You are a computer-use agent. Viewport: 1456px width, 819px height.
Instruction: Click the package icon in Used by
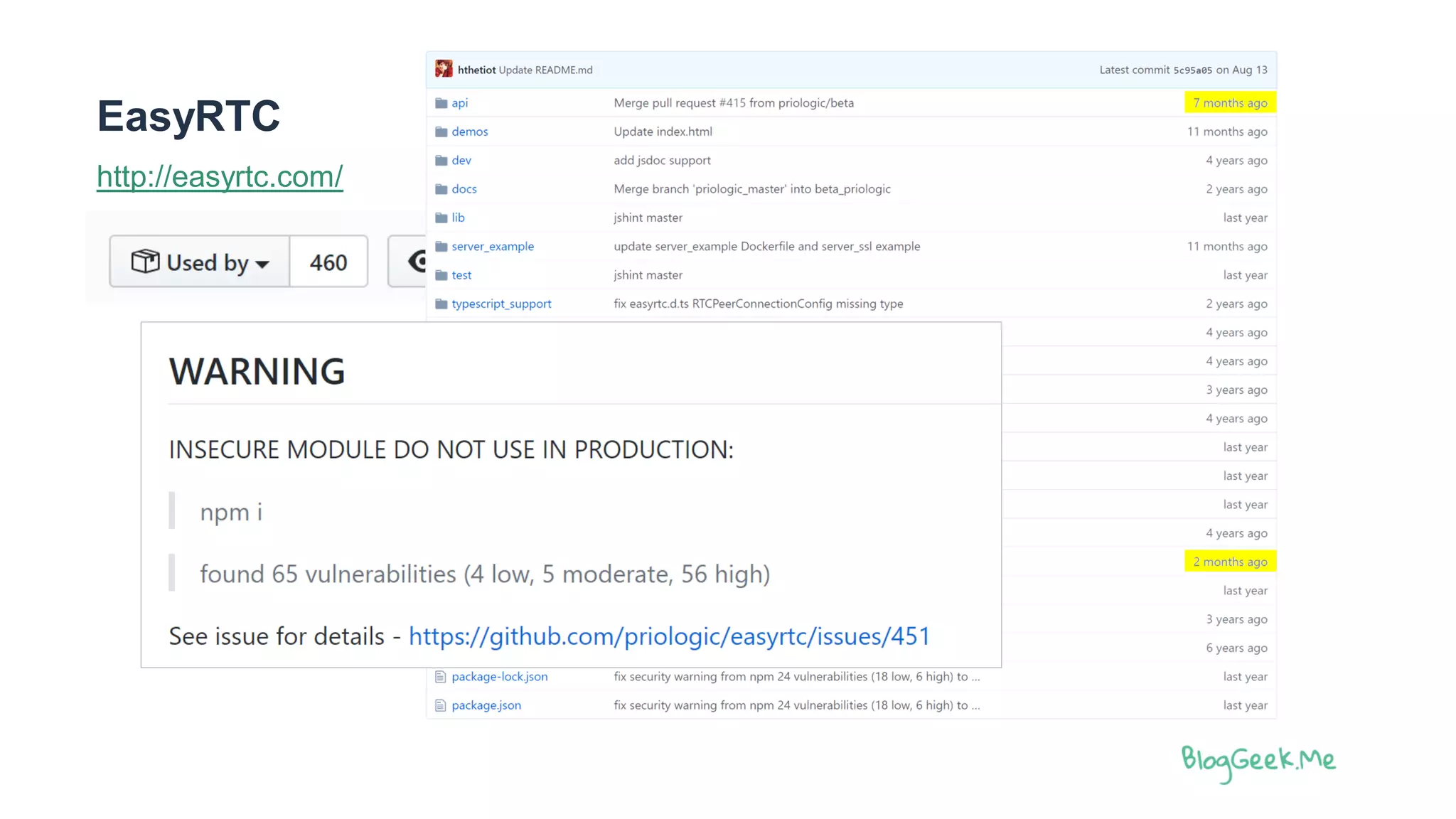tap(145, 262)
